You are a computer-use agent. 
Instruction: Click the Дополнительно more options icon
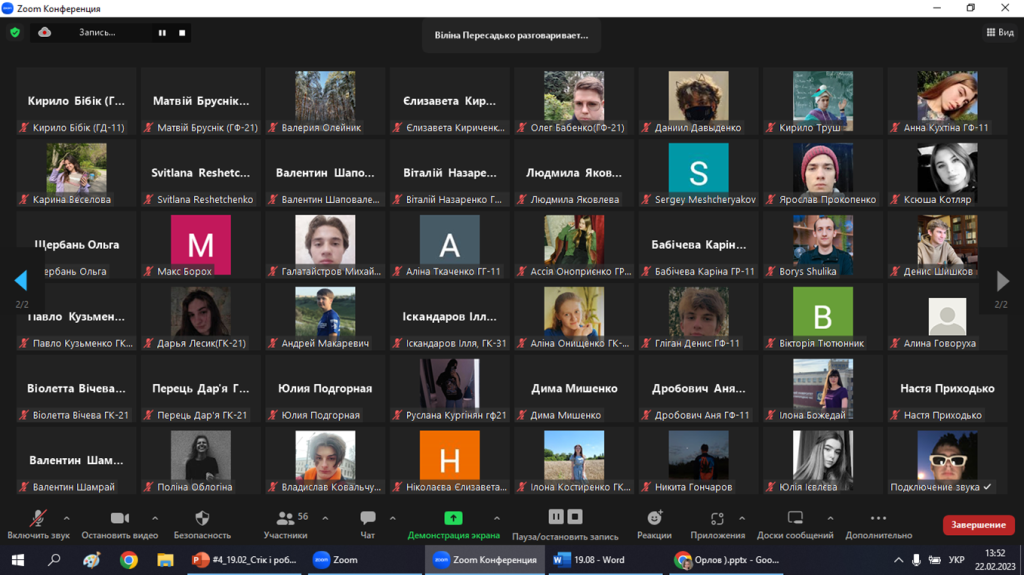pos(878,519)
